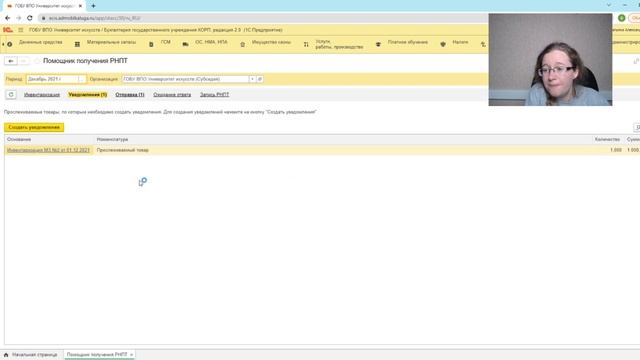Open the Налоги section

[460, 42]
